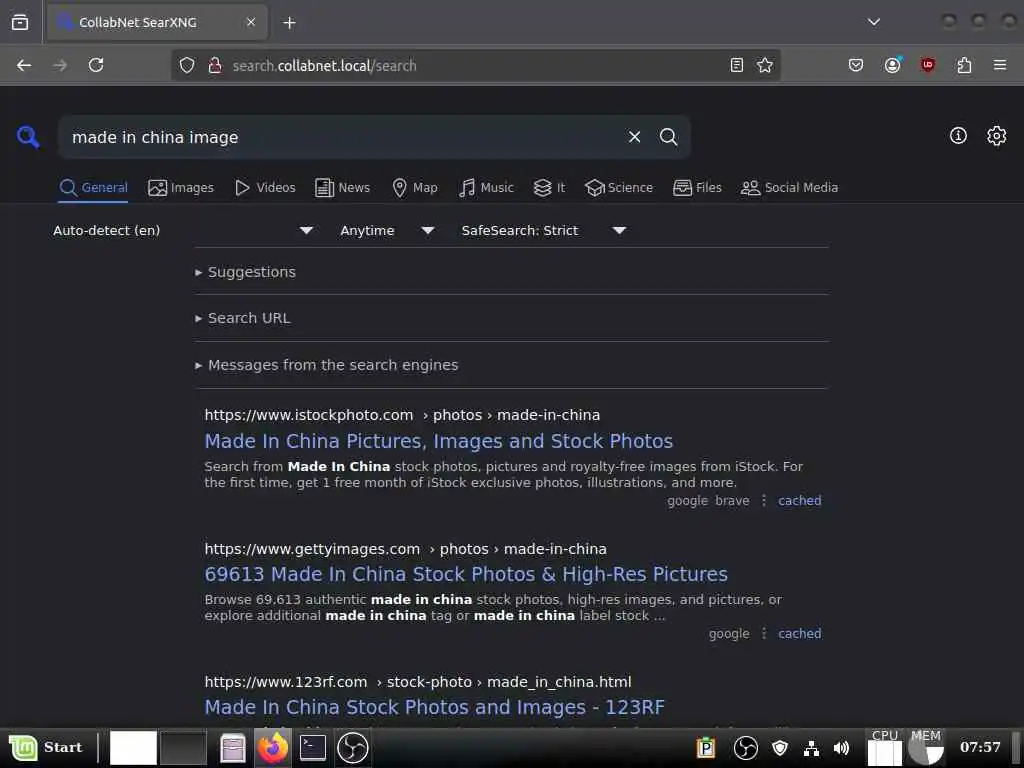Open the network tray icon

811,748
